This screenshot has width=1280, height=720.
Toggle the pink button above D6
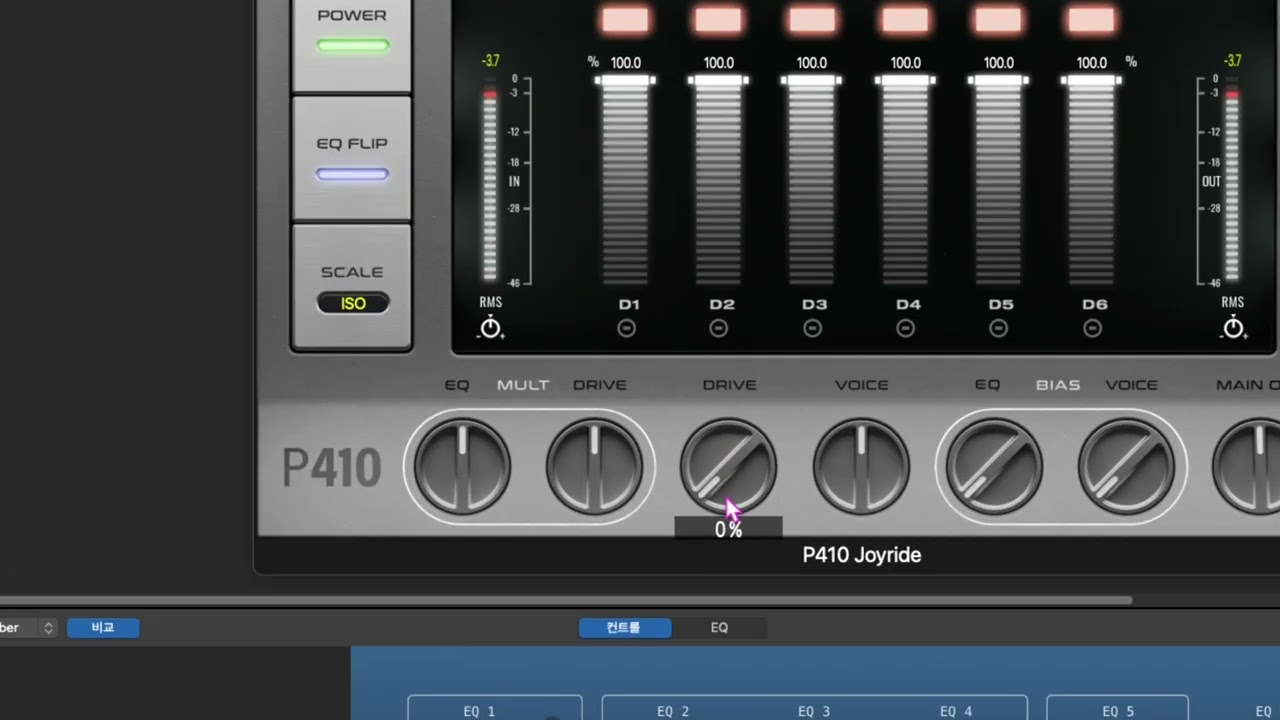(1091, 19)
